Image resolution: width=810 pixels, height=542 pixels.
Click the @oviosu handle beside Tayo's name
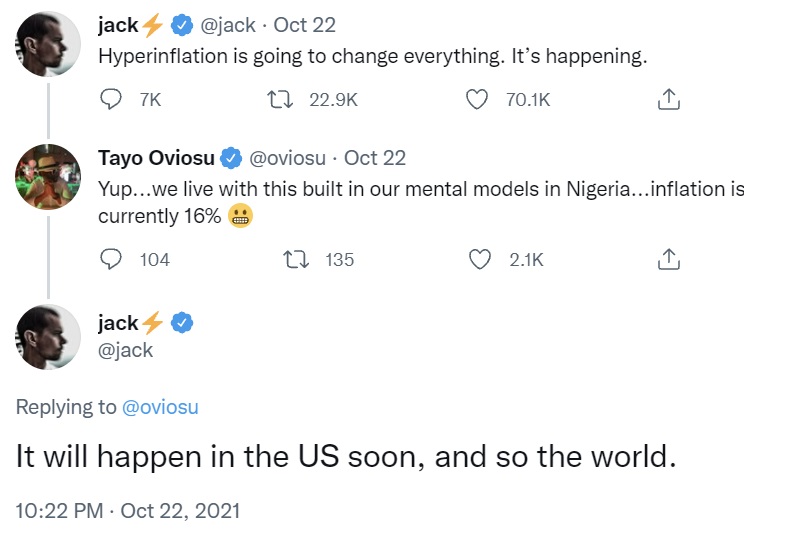click(287, 158)
